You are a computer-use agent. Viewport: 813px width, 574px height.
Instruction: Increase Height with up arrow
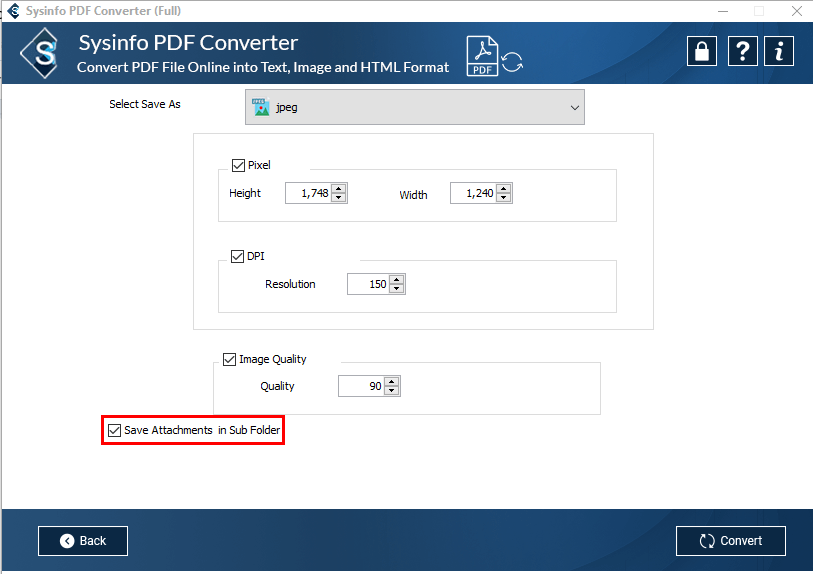[x=339, y=189]
